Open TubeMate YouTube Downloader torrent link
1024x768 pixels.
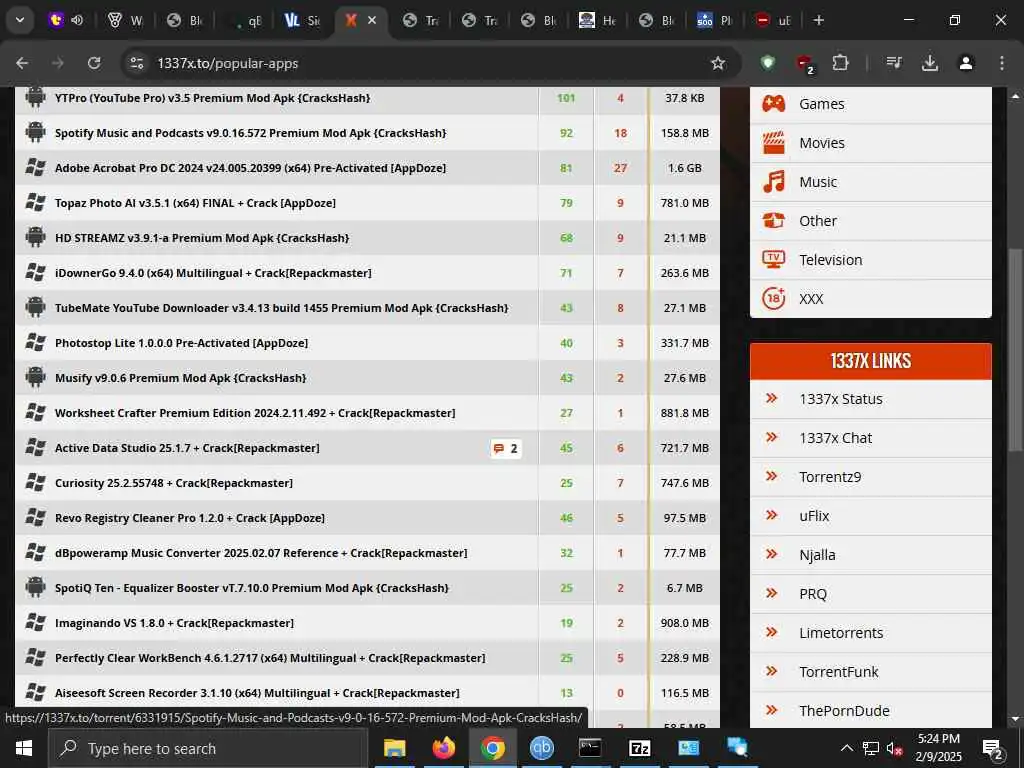click(281, 308)
